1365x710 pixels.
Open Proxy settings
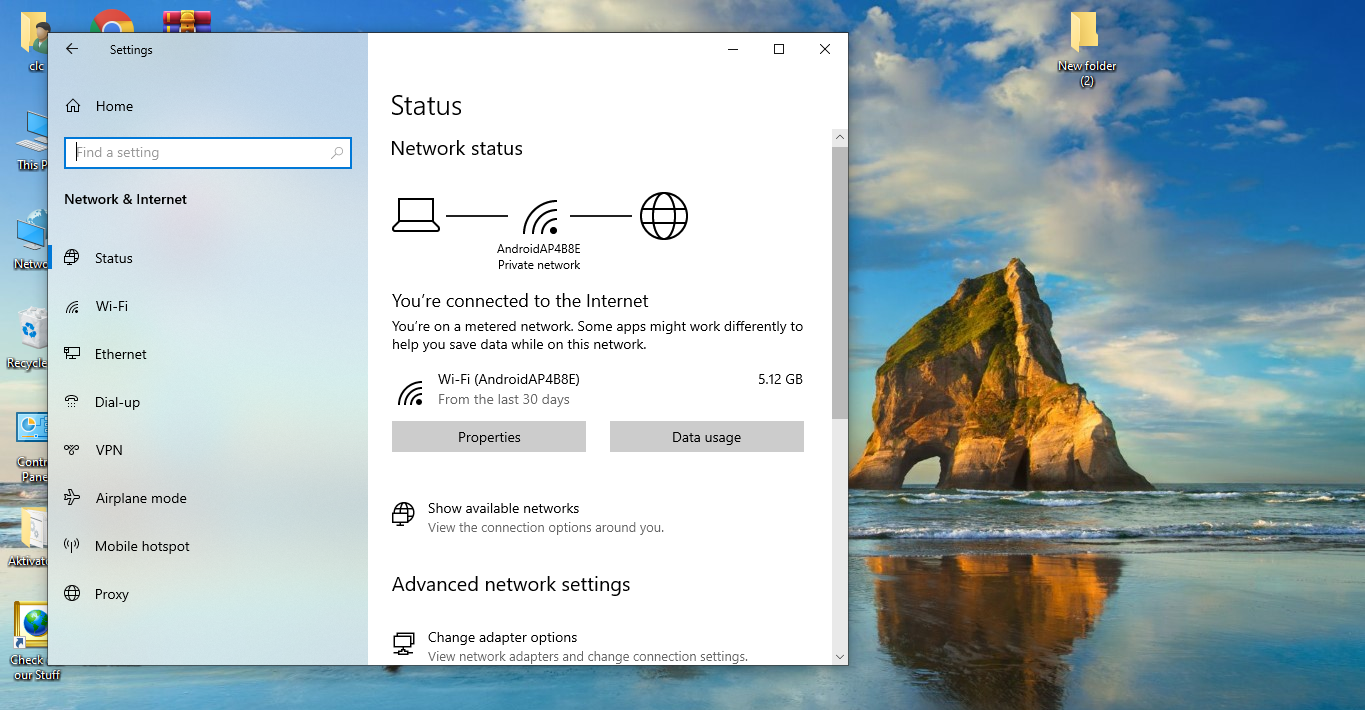point(112,594)
